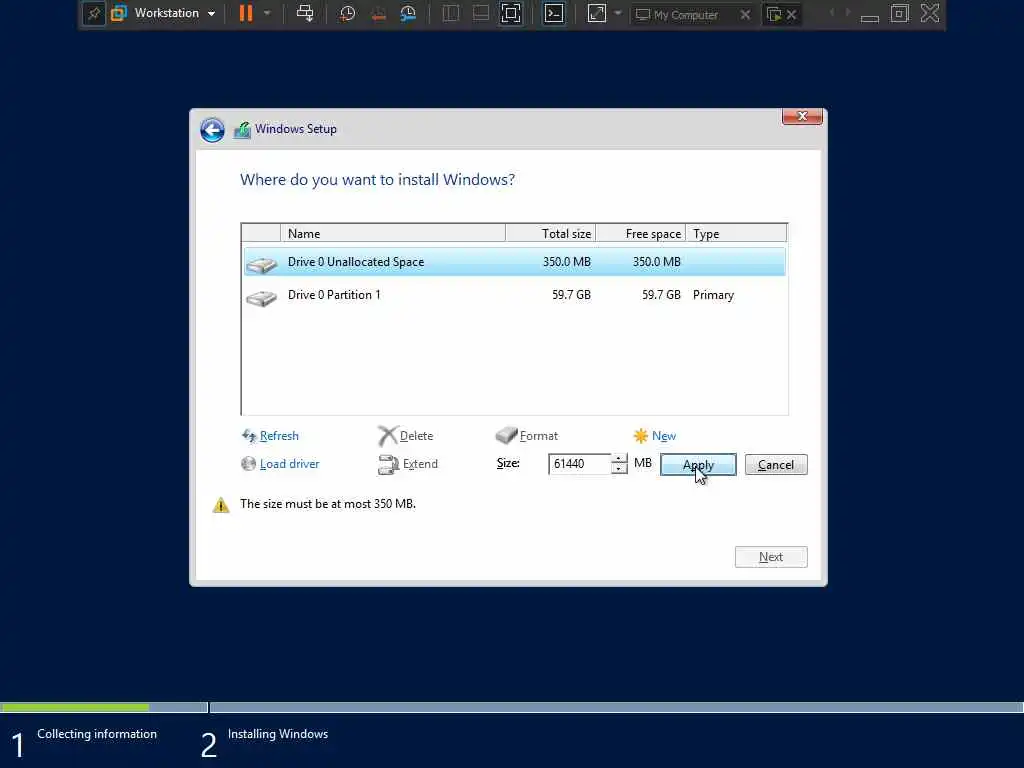Refresh the drive list
Screen dimensions: 1024x768
pyautogui.click(x=279, y=436)
